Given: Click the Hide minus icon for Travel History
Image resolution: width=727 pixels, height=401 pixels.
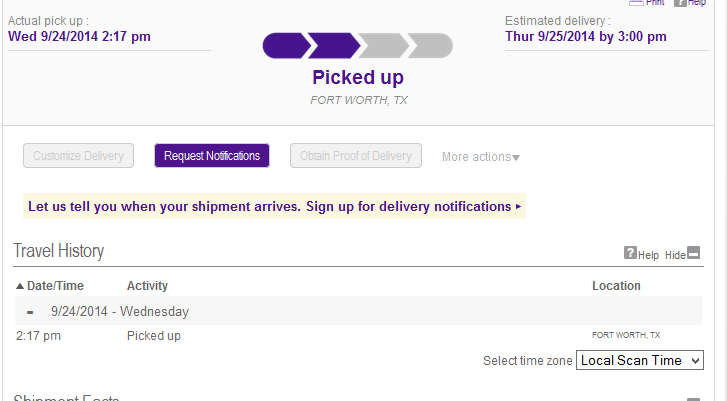Looking at the screenshot, I should 694,254.
